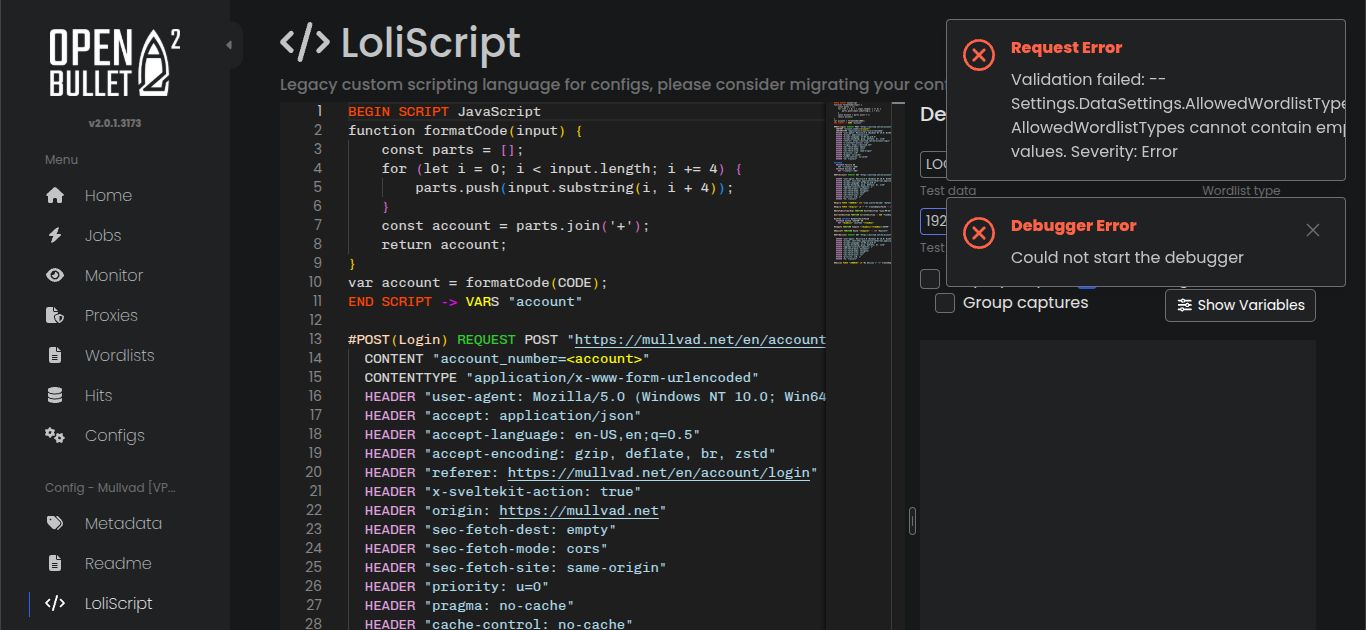Open the Configs page
The height and width of the screenshot is (630, 1366).
(x=115, y=435)
